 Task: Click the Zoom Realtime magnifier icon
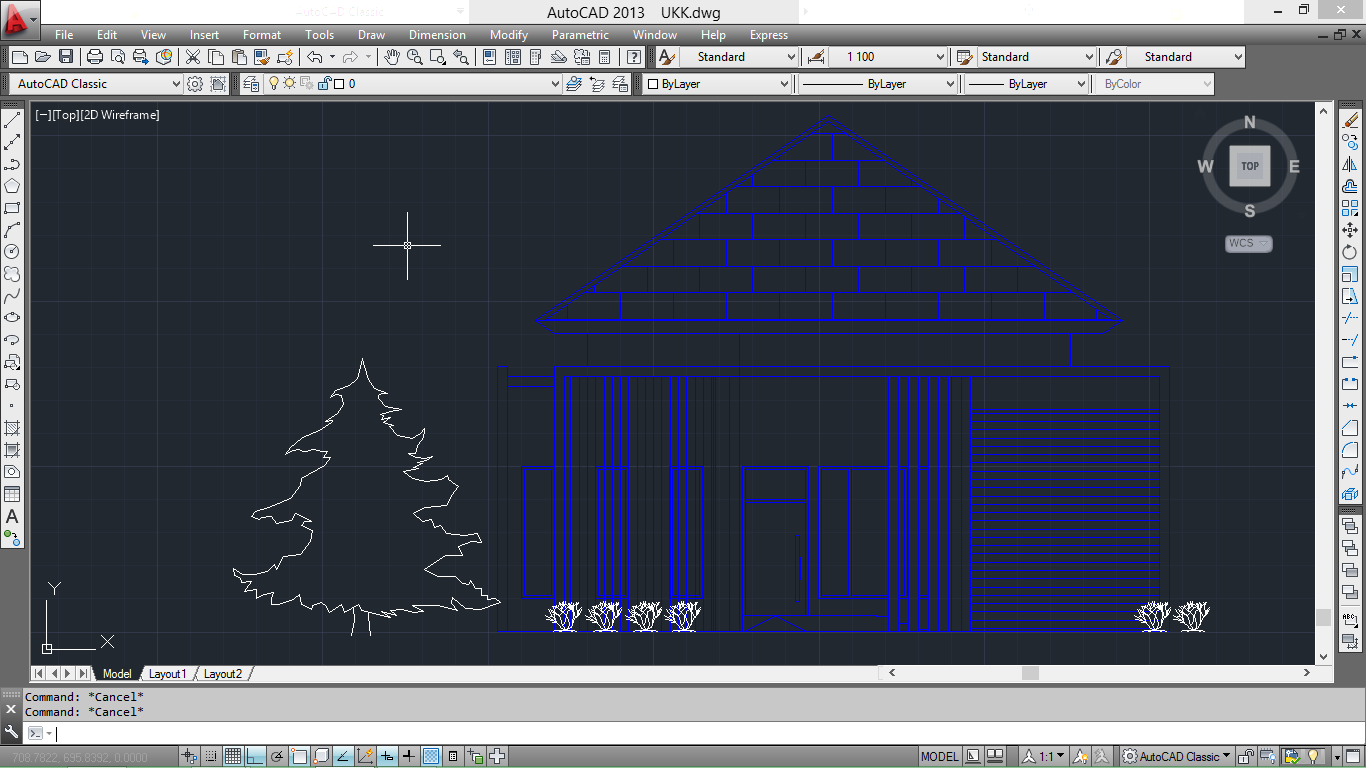[x=413, y=57]
